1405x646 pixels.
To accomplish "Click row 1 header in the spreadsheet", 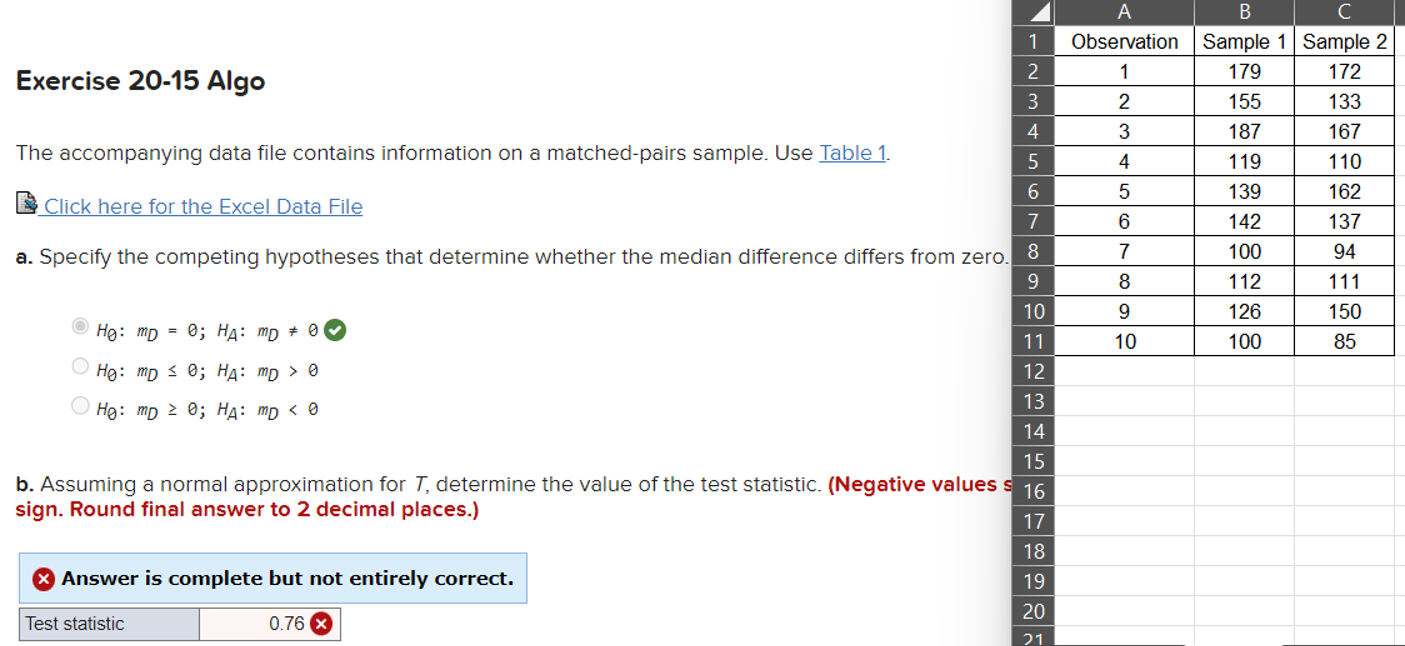I will coord(1032,41).
